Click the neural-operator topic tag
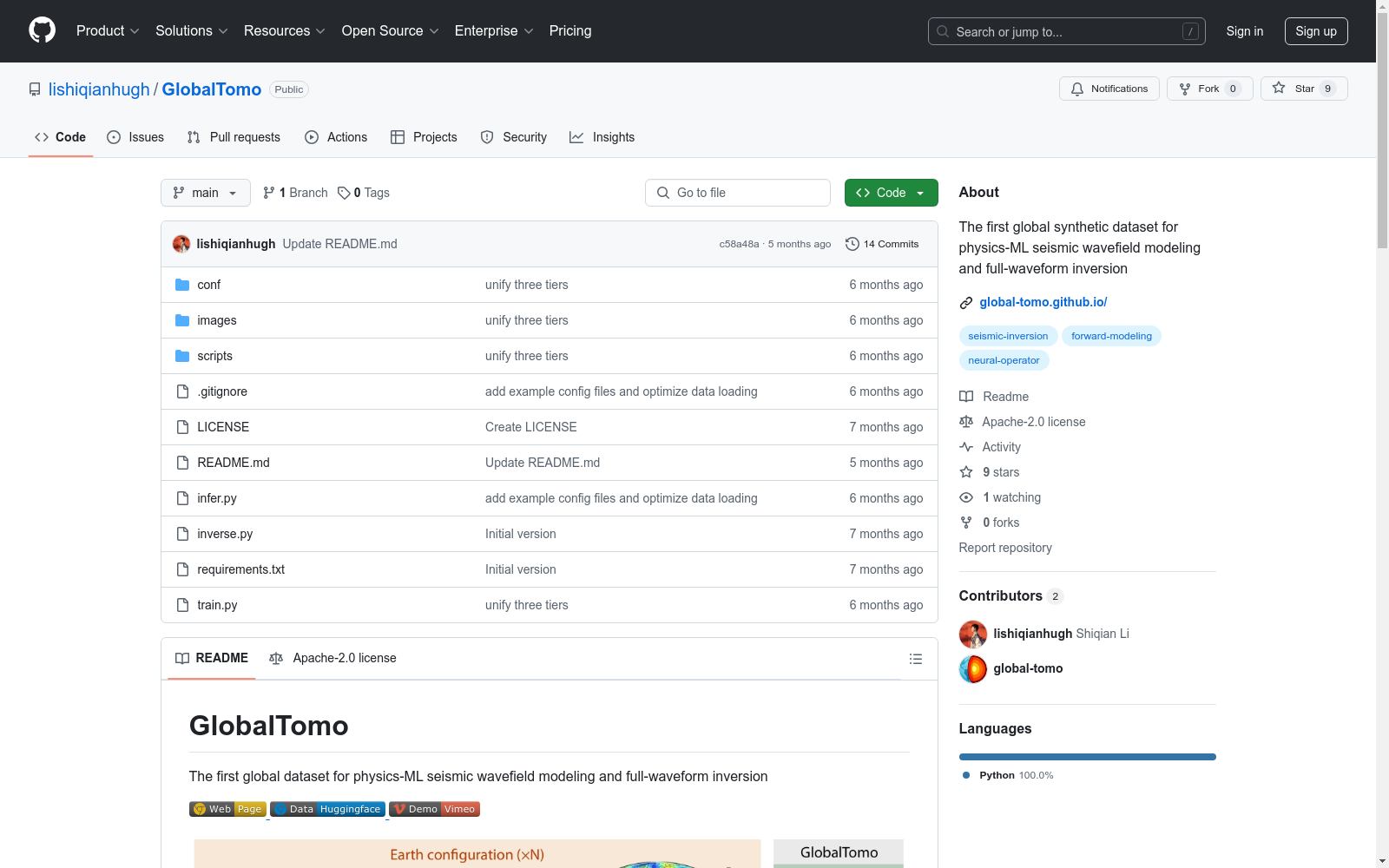The width and height of the screenshot is (1389, 868). click(x=1004, y=360)
